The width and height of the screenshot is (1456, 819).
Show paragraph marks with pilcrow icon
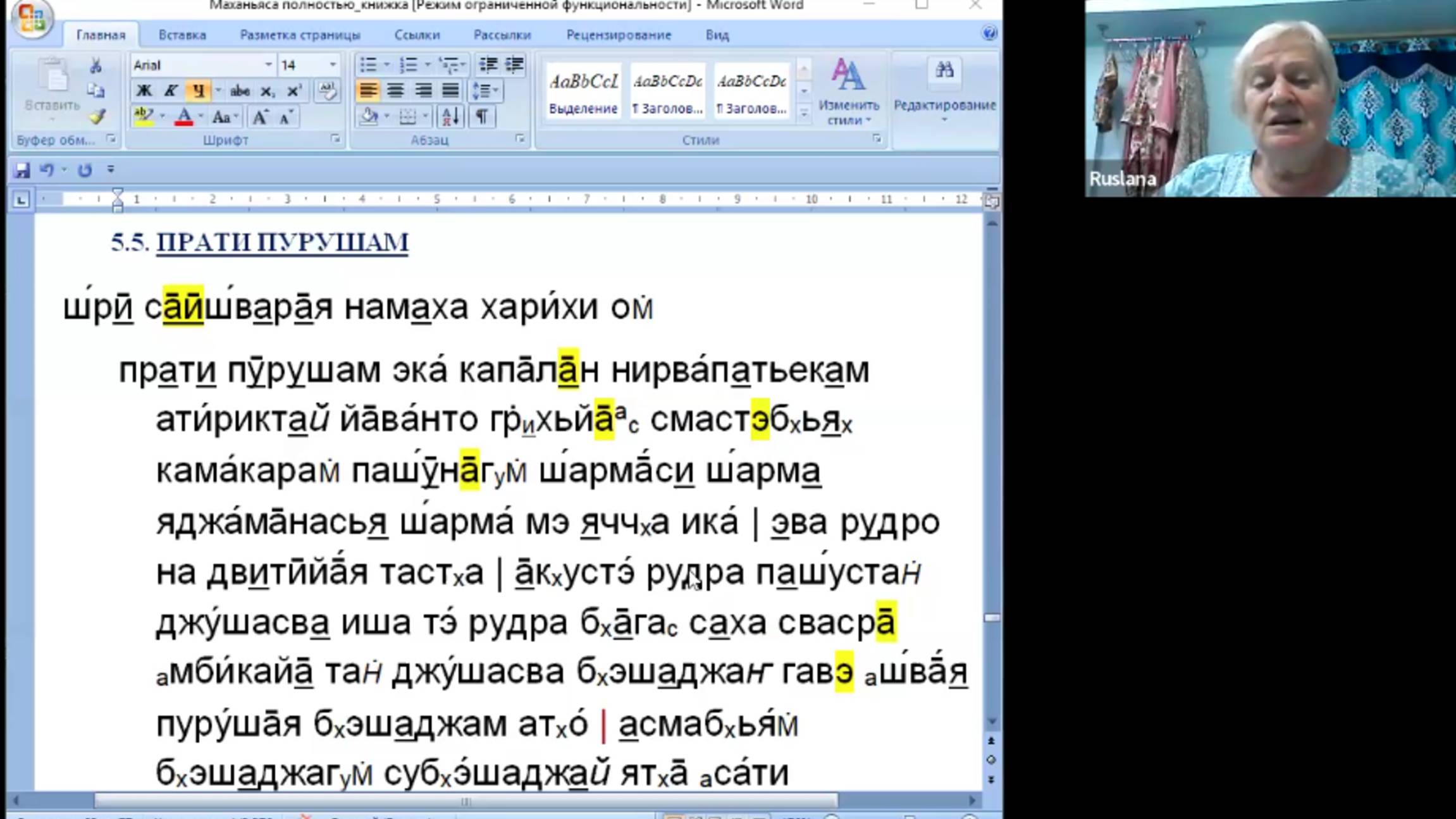click(482, 116)
